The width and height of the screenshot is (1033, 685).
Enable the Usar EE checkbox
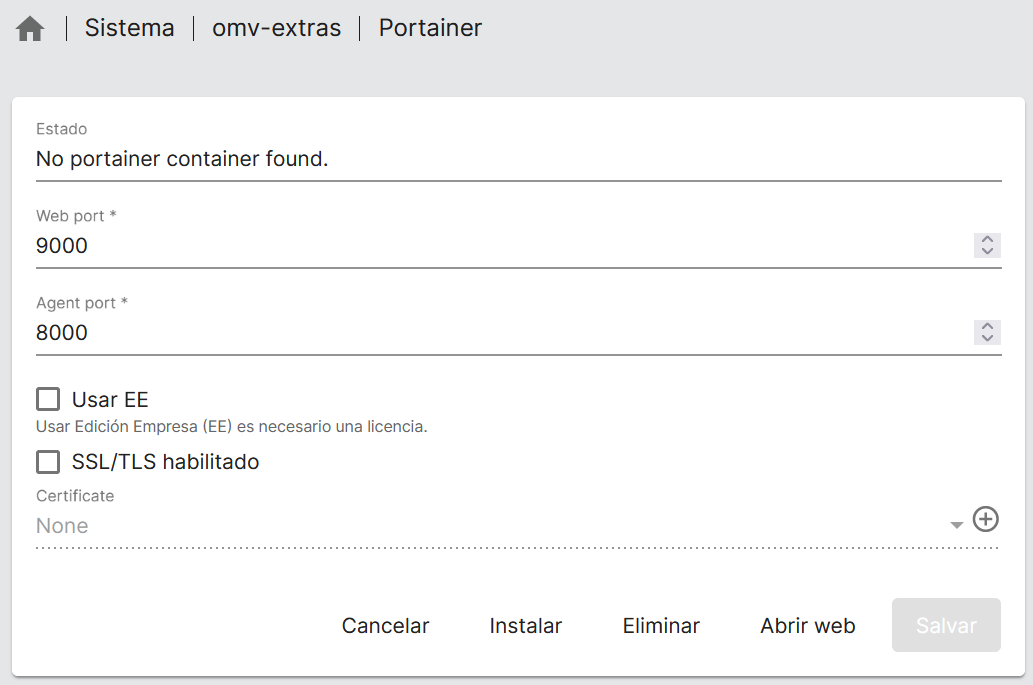(x=48, y=400)
